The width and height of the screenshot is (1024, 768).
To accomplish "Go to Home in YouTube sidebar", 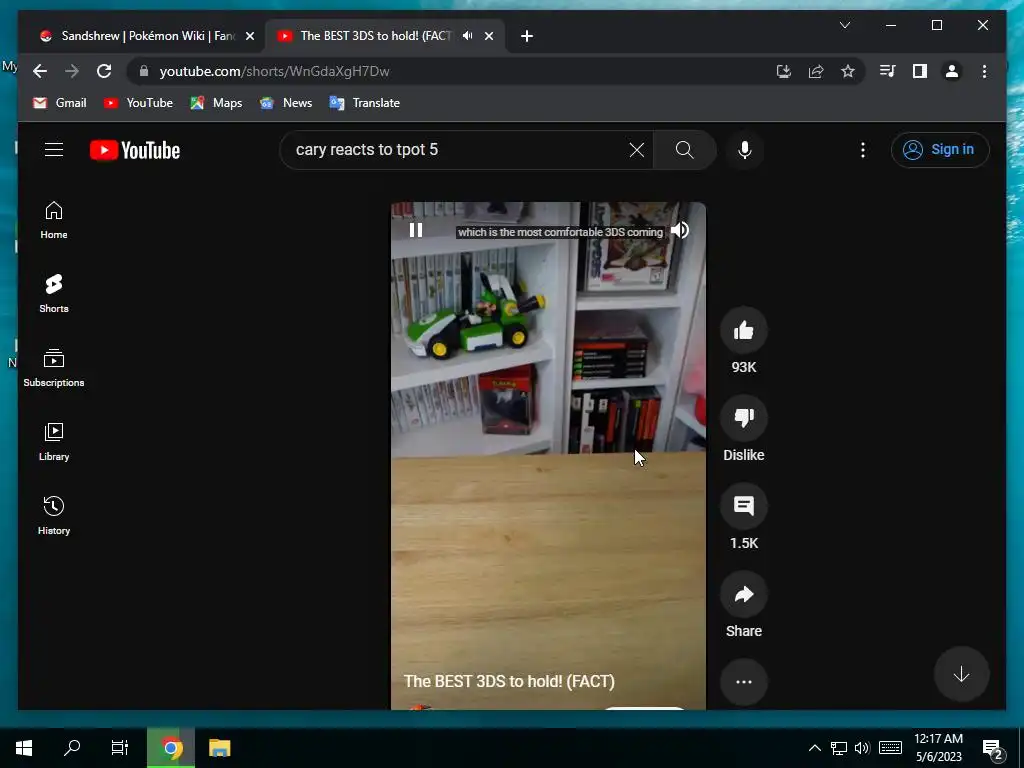I will (54, 220).
